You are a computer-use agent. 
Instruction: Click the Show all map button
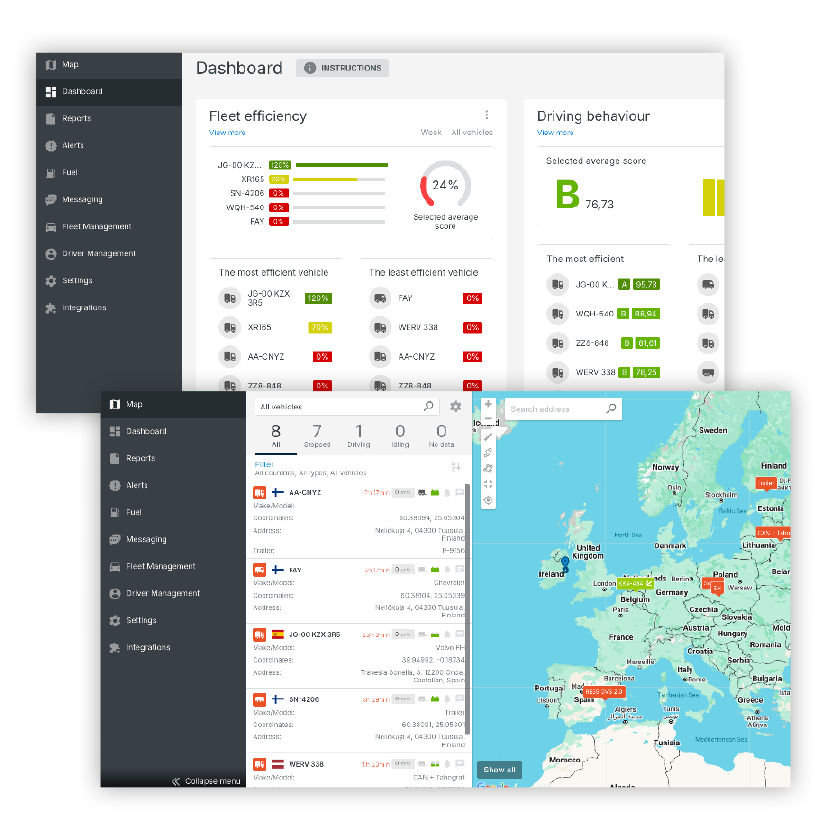point(499,769)
